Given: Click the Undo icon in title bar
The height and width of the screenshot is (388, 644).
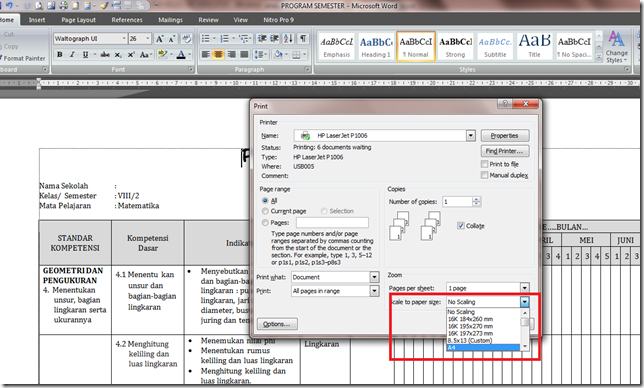Looking at the screenshot, I should coord(9,5).
